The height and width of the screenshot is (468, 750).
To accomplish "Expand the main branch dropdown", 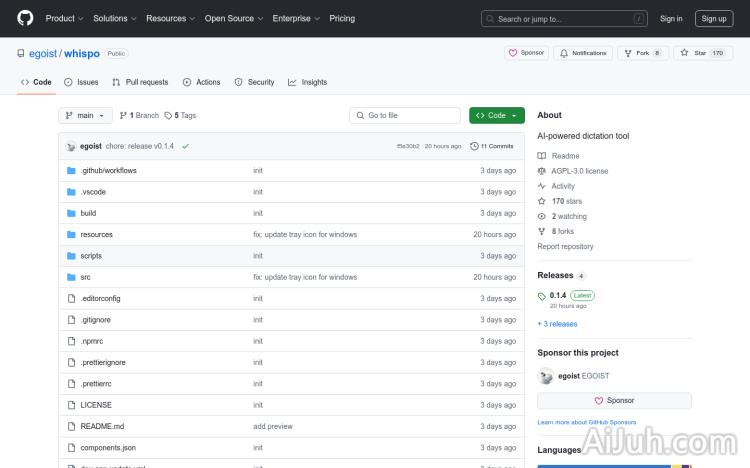I will (84, 115).
